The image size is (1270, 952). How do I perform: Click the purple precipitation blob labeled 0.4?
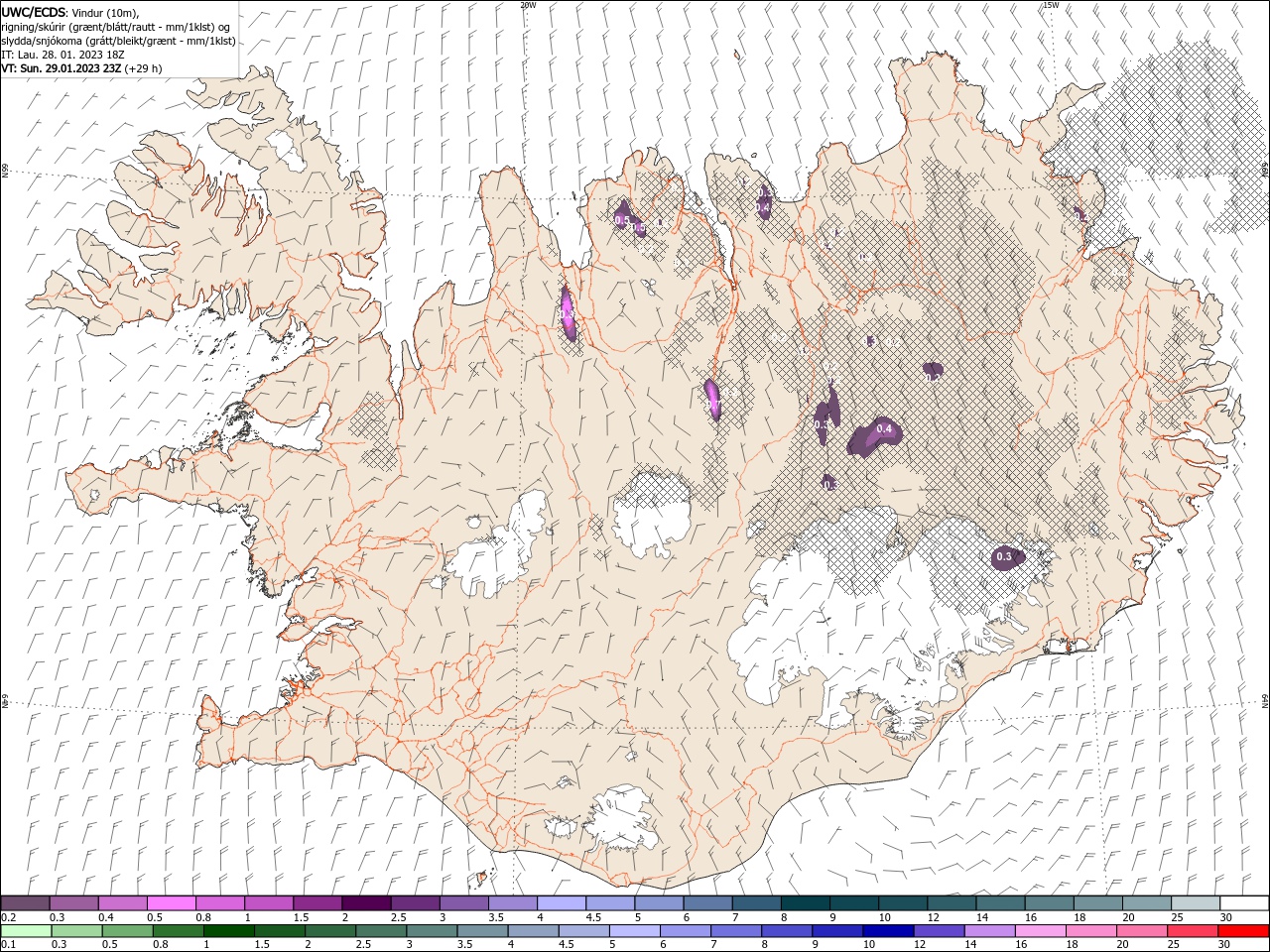point(873,434)
